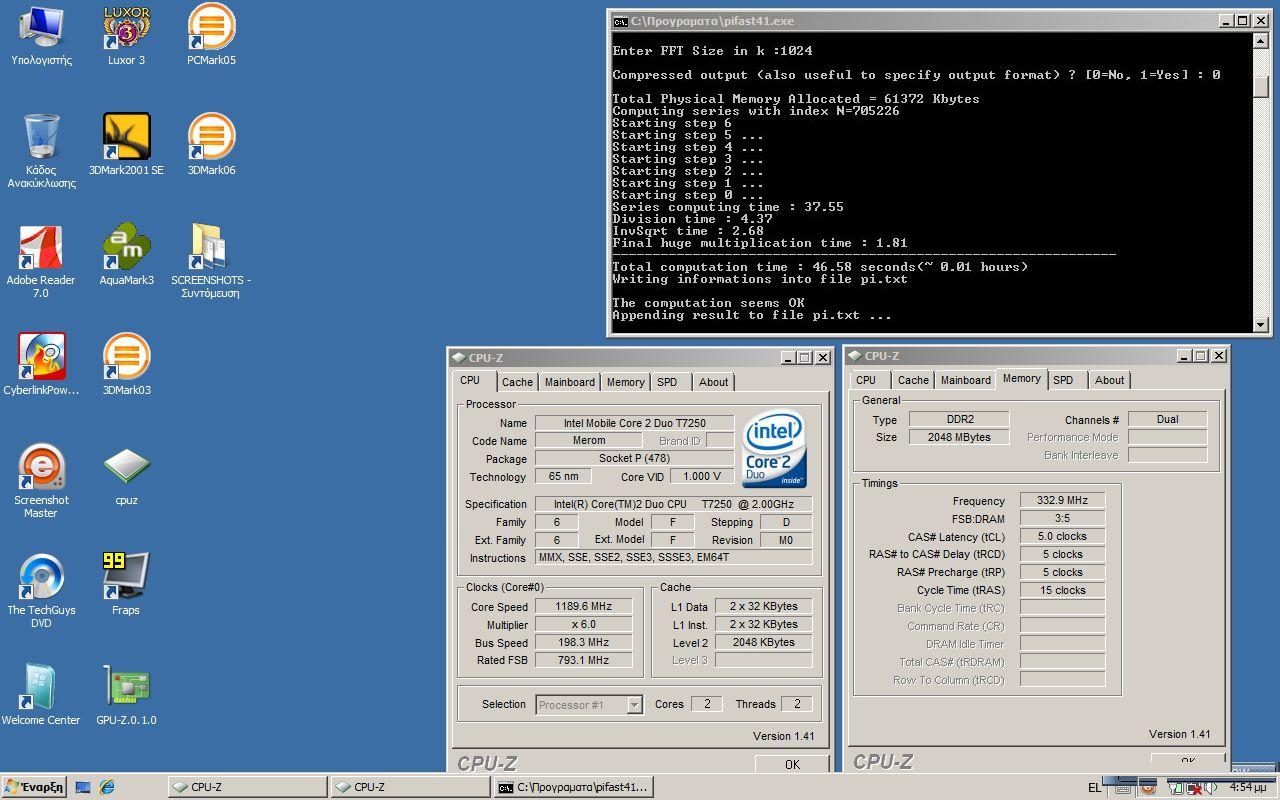The height and width of the screenshot is (800, 1280).
Task: Click Total computation time line in console
Action: click(x=820, y=267)
